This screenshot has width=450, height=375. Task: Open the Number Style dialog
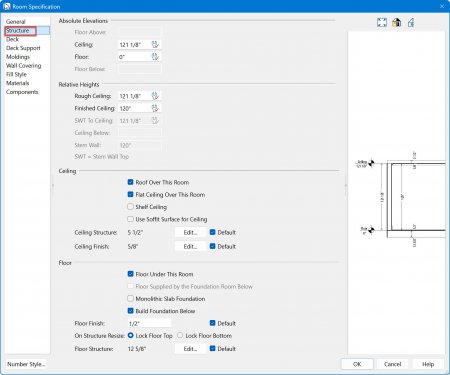coord(26,364)
